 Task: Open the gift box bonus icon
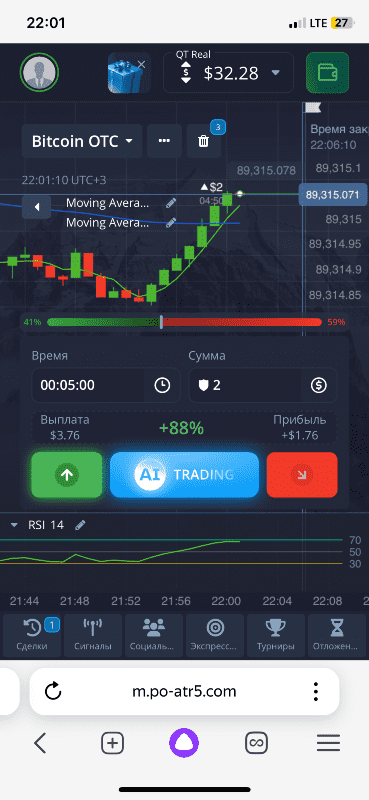click(126, 74)
